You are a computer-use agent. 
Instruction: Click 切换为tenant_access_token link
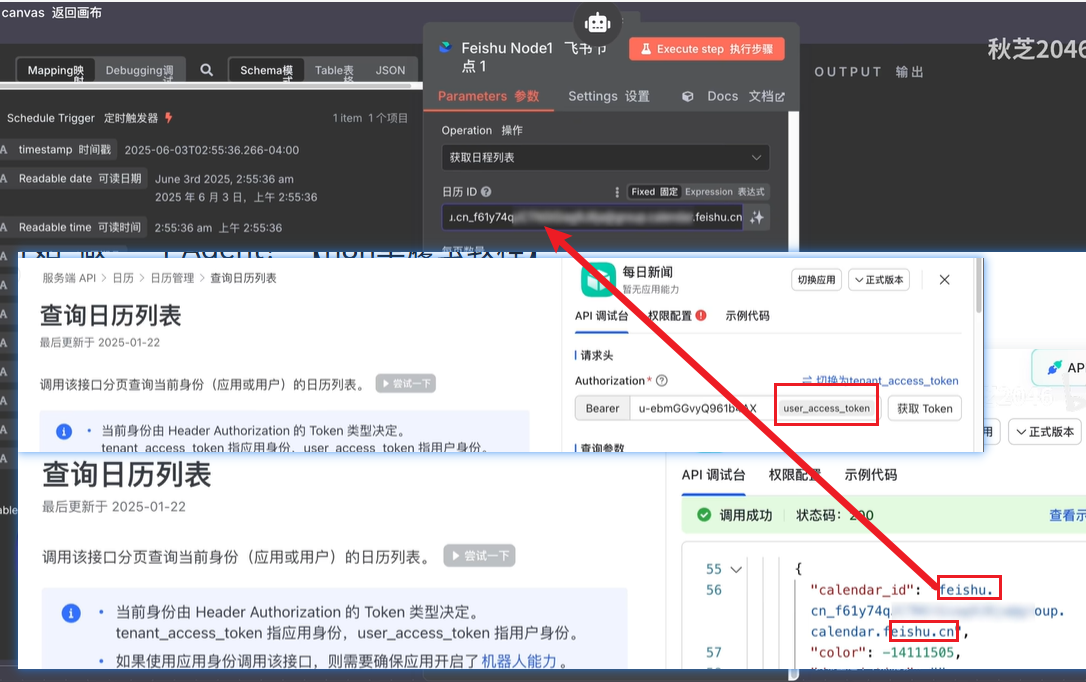[880, 380]
